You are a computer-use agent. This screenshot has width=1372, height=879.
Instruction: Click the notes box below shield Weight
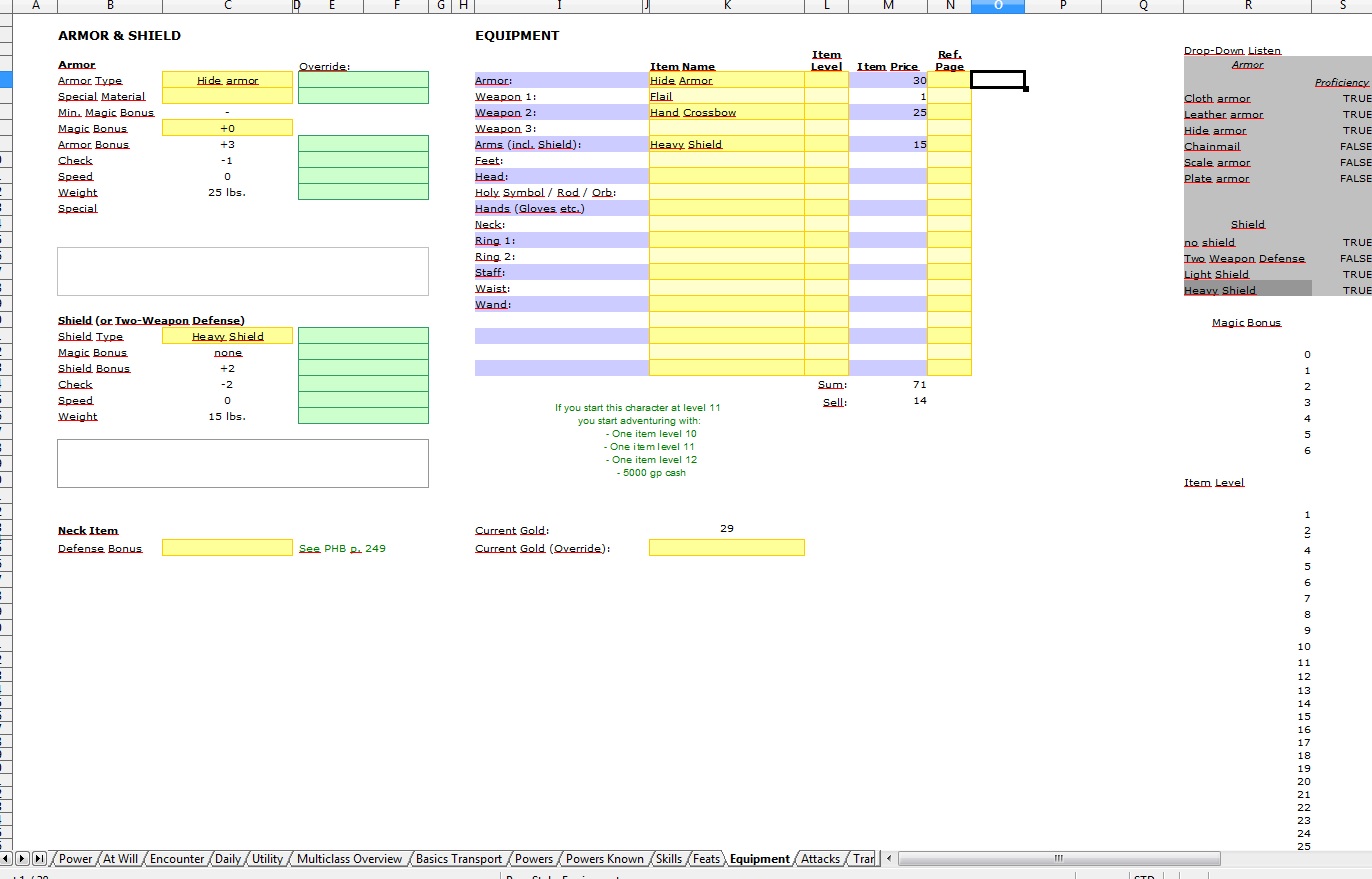pyautogui.click(x=243, y=463)
